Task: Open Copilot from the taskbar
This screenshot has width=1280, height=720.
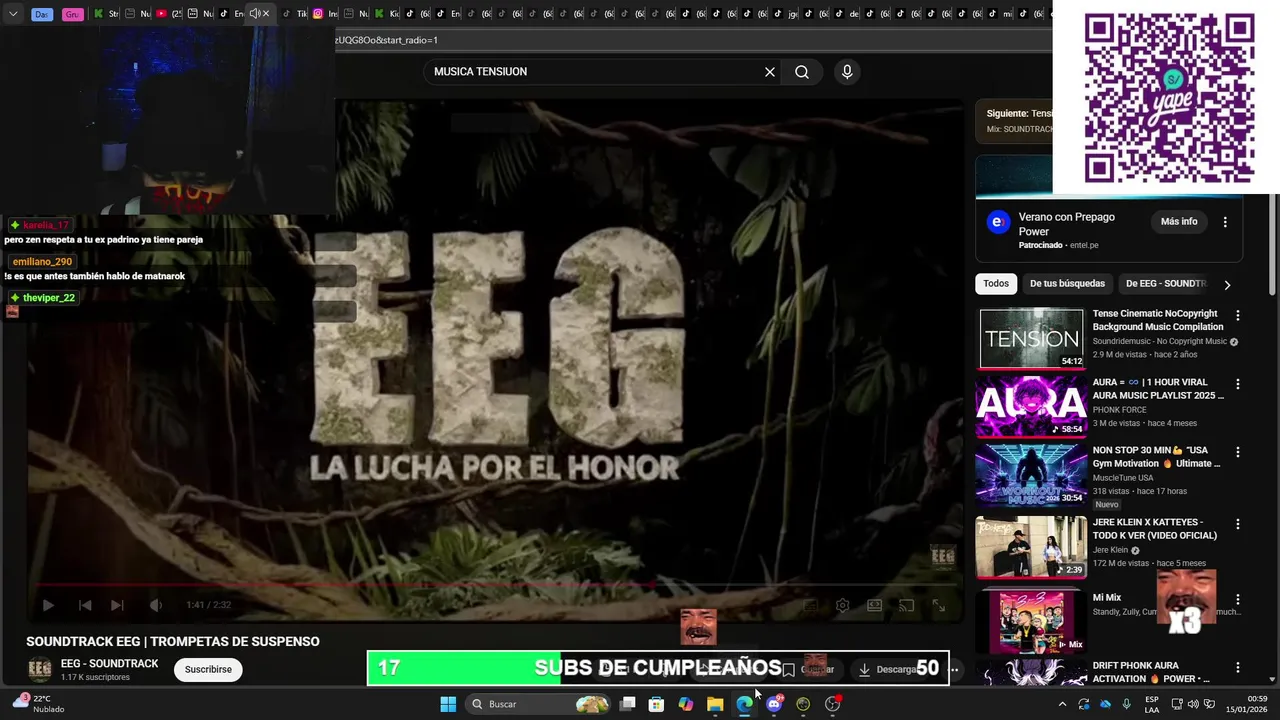Action: tap(685, 704)
